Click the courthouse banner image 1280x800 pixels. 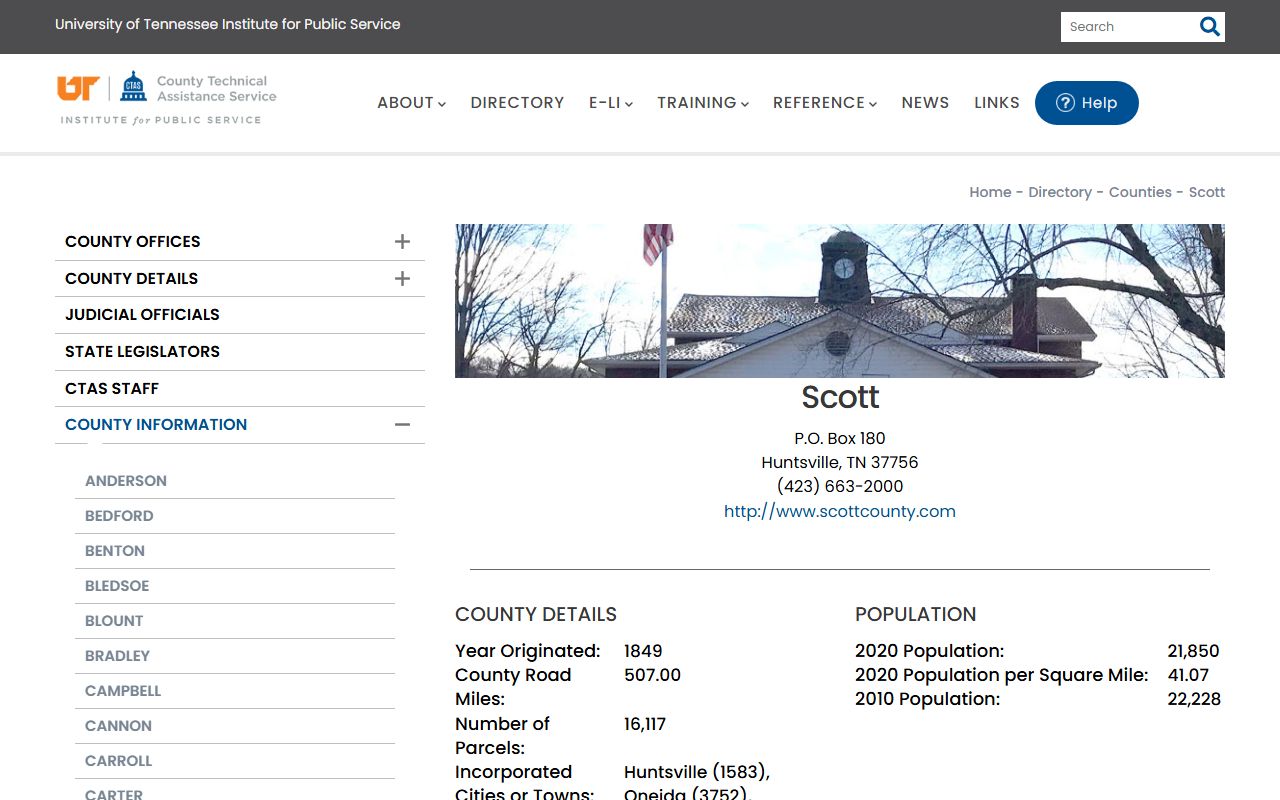pyautogui.click(x=840, y=301)
